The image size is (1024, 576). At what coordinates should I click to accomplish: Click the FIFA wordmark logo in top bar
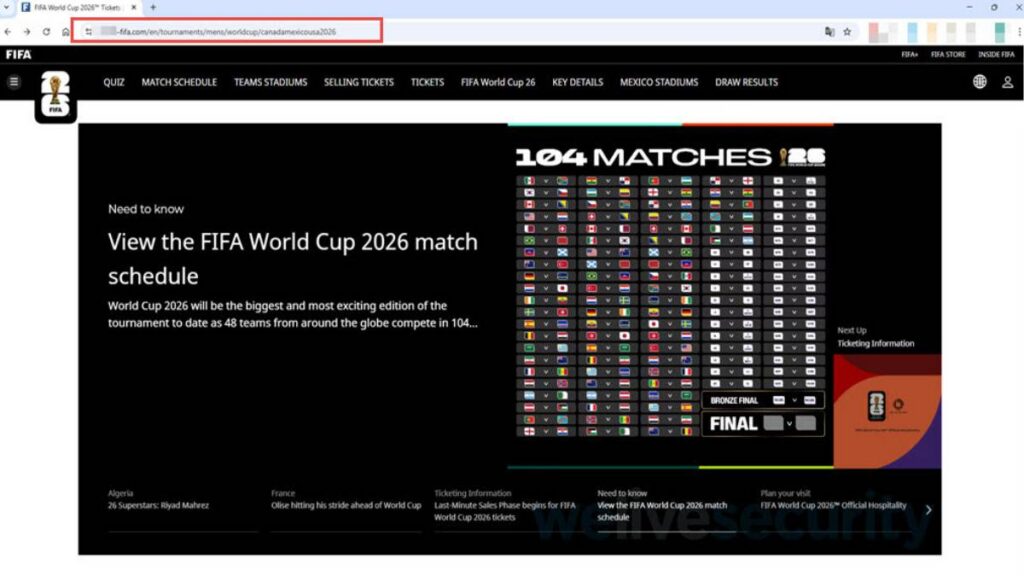[18, 54]
